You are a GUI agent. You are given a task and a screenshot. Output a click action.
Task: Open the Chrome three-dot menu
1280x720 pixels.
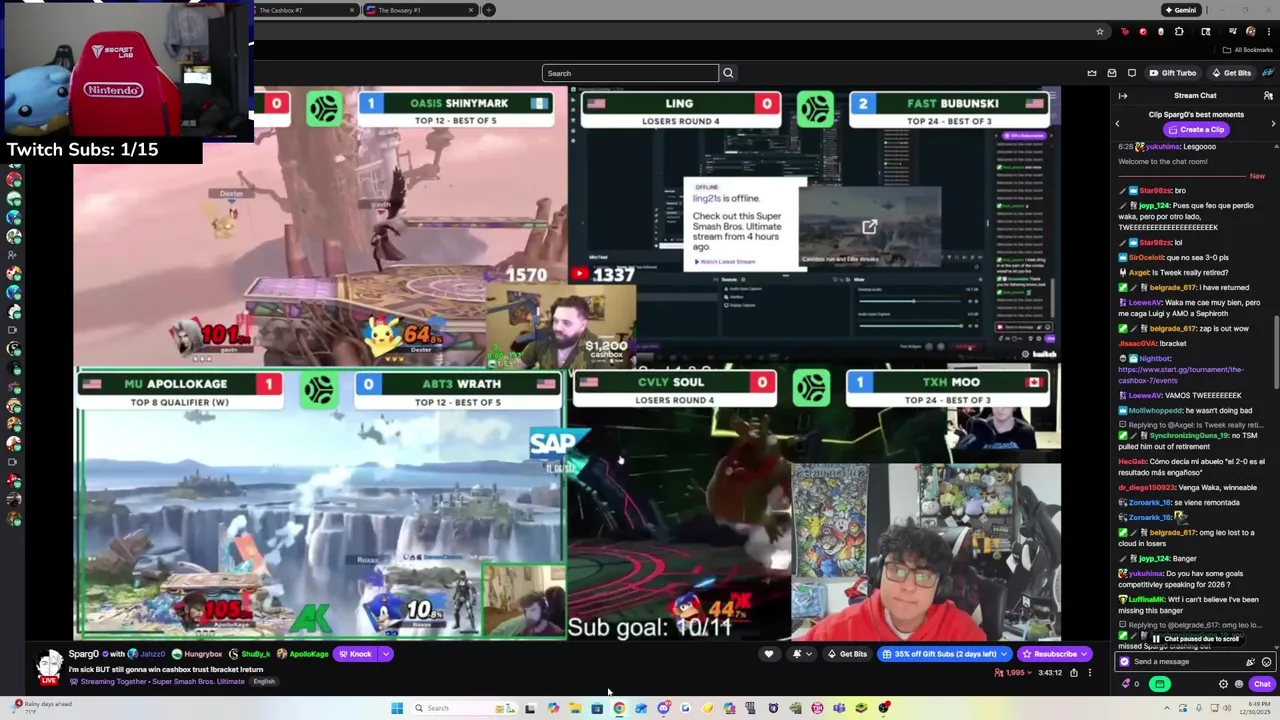[1268, 31]
